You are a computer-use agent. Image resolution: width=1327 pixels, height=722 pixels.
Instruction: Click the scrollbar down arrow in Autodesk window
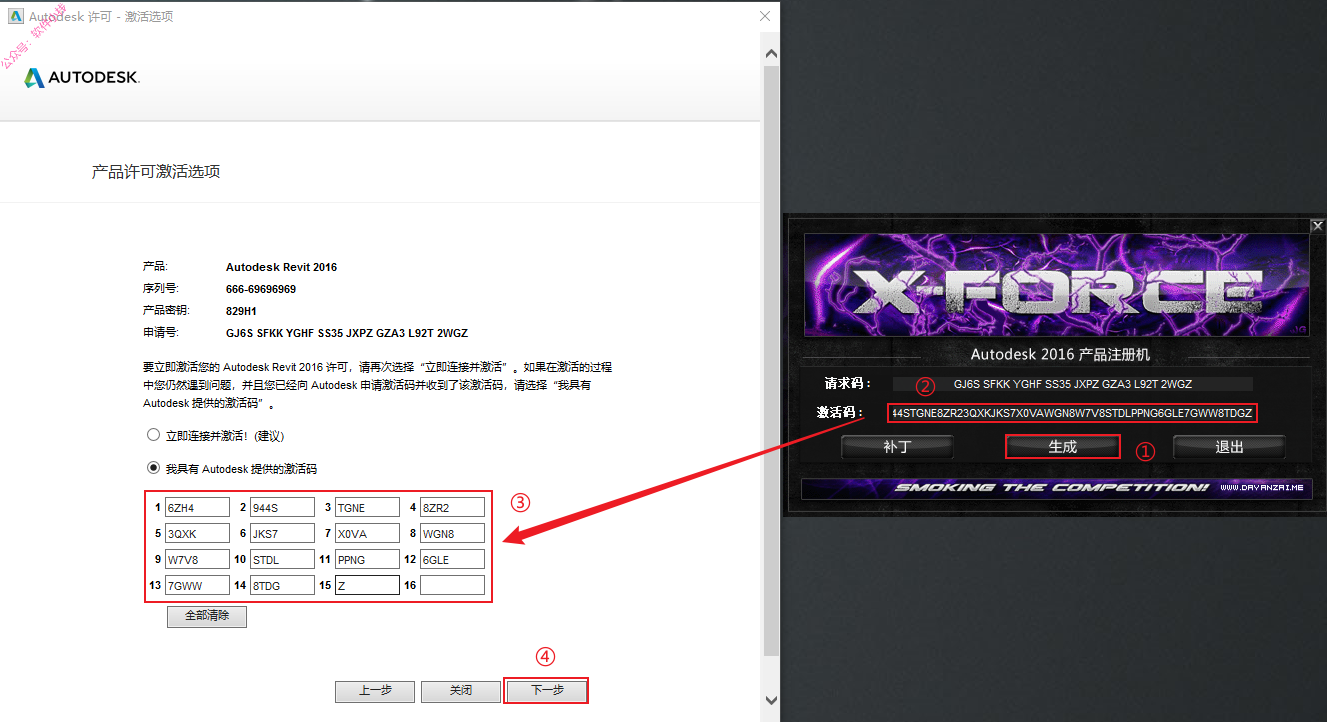point(771,700)
